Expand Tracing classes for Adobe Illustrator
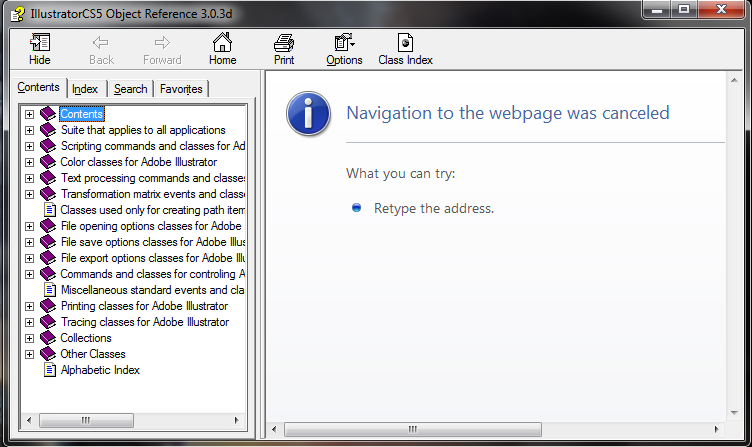Screen dimensions: 752x447 (x=29, y=322)
